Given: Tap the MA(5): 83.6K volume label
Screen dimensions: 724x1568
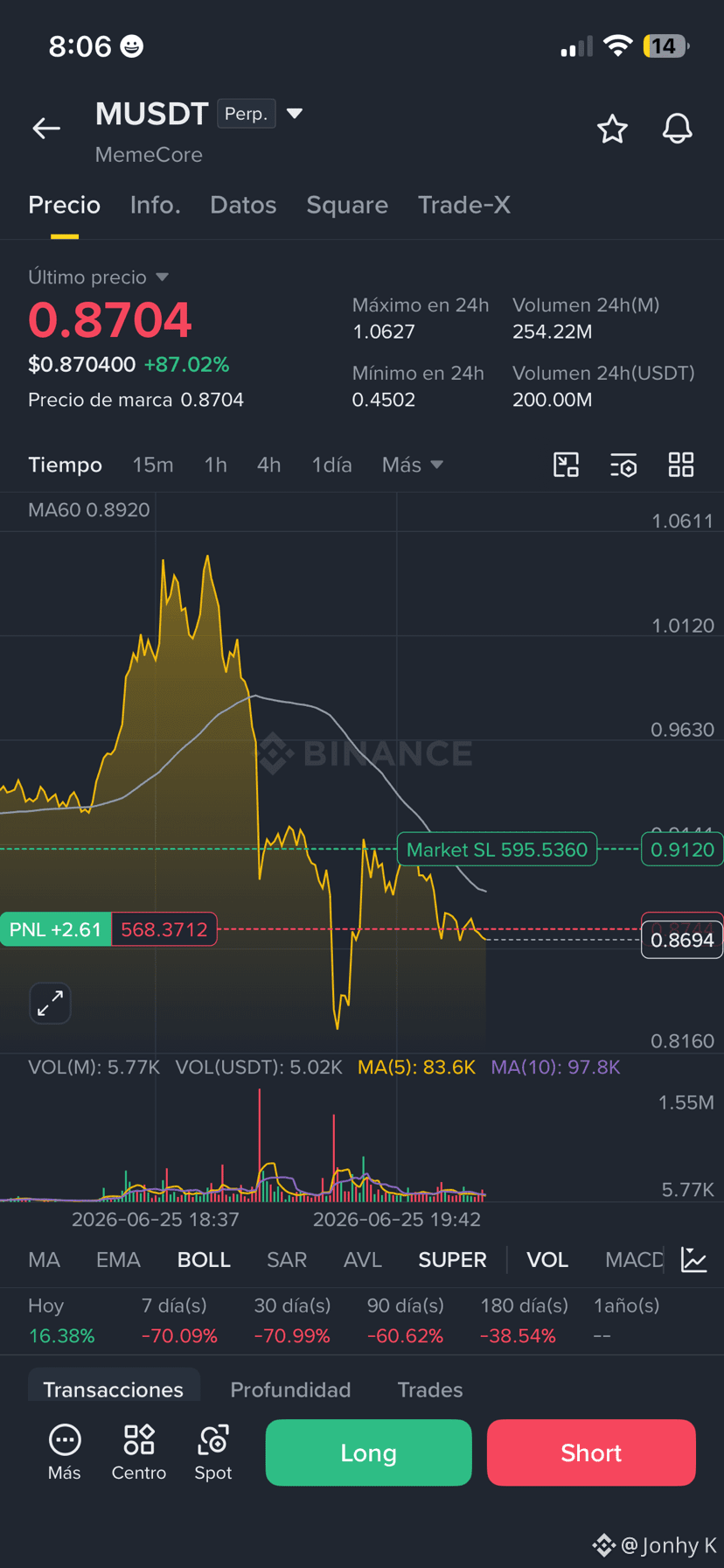Looking at the screenshot, I should (x=416, y=1067).
